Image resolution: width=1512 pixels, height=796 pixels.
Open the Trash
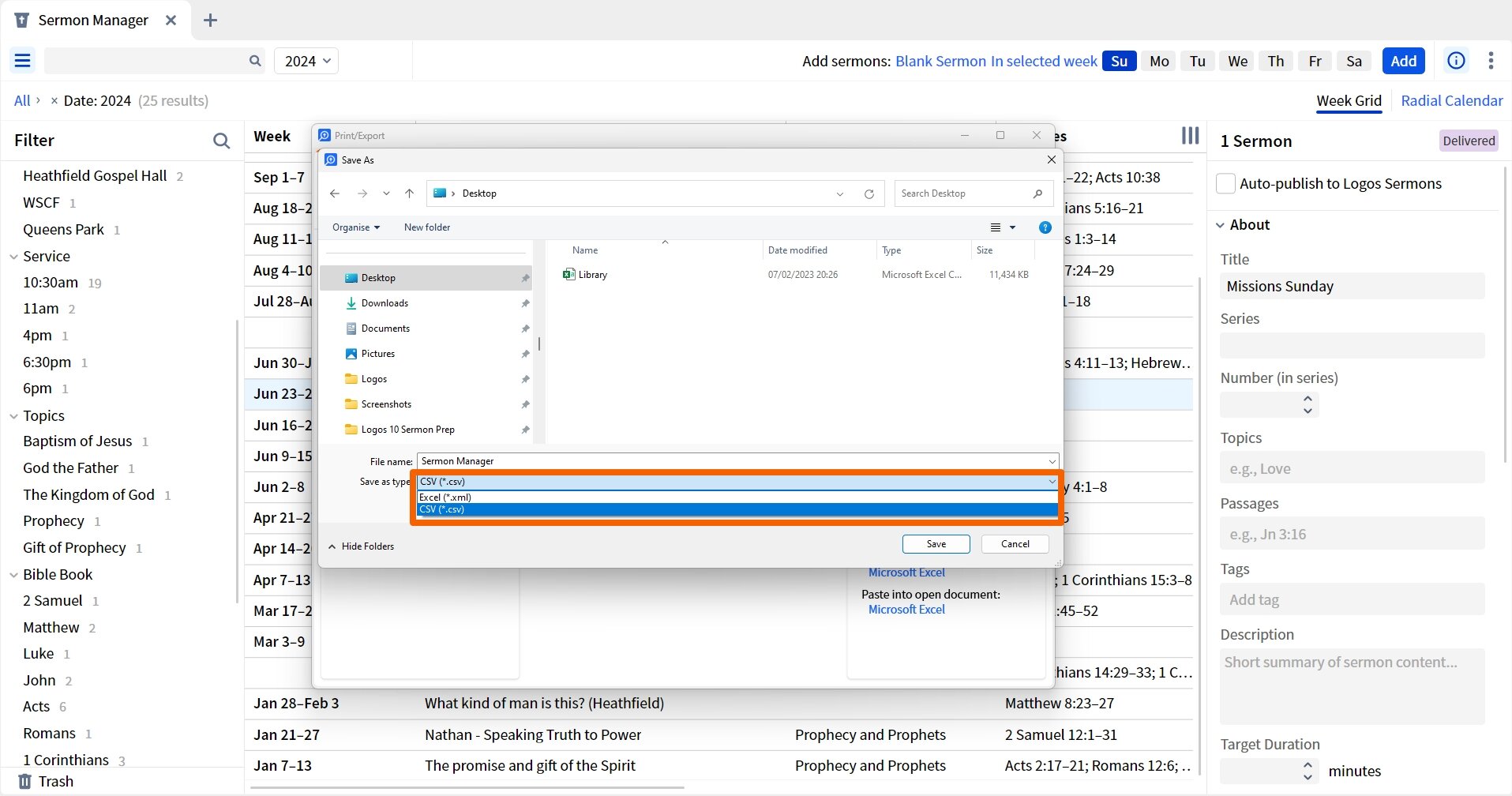click(x=46, y=781)
